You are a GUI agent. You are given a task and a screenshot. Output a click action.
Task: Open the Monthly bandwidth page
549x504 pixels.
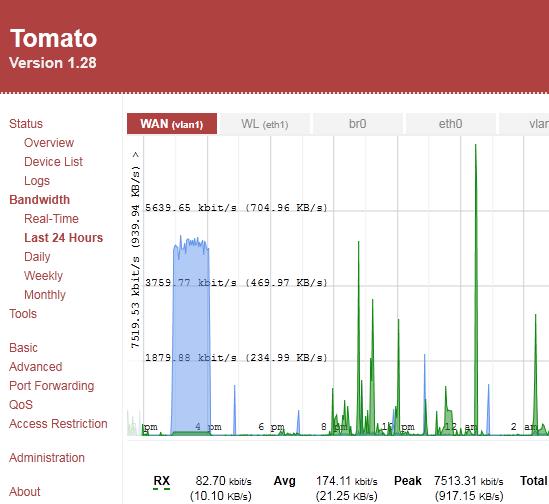pyautogui.click(x=45, y=295)
